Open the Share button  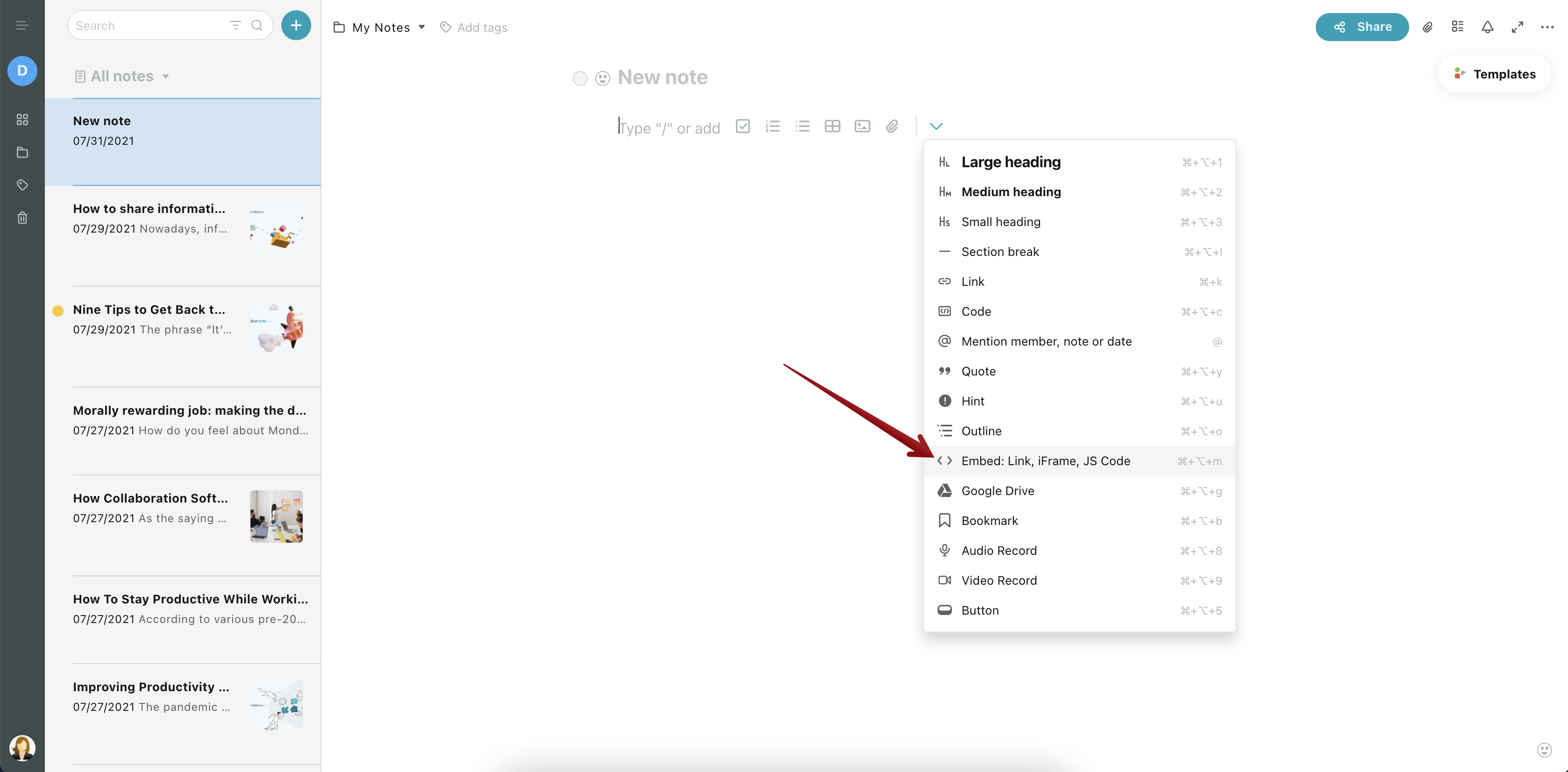(1362, 26)
